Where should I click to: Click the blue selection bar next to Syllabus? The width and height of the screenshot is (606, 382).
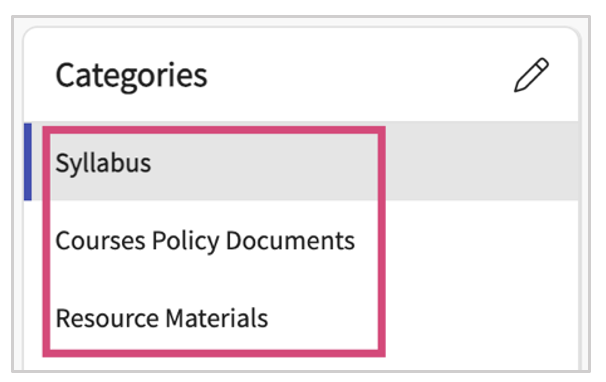[27, 162]
